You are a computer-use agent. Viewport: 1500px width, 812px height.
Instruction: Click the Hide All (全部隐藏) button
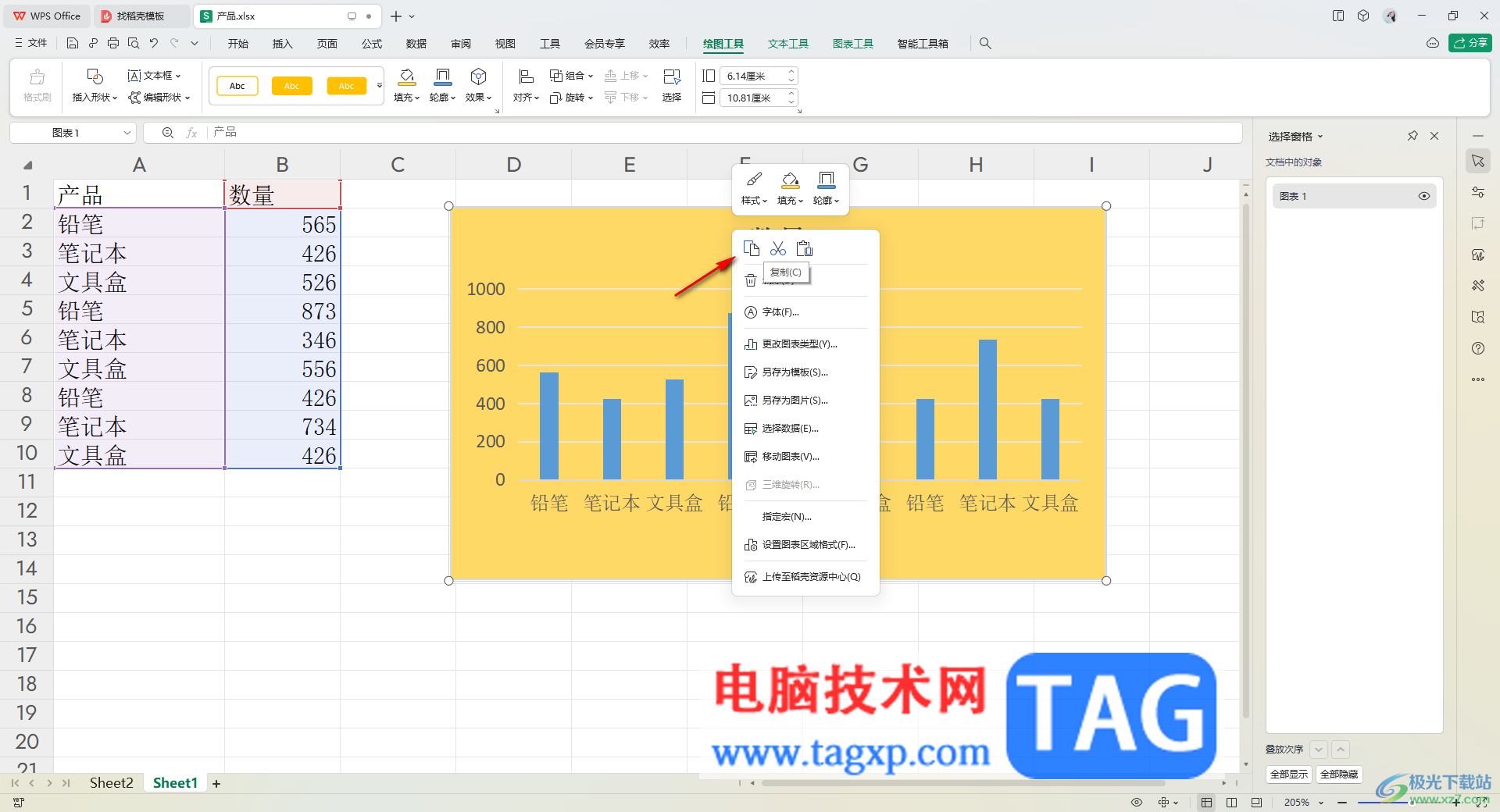pyautogui.click(x=1339, y=775)
